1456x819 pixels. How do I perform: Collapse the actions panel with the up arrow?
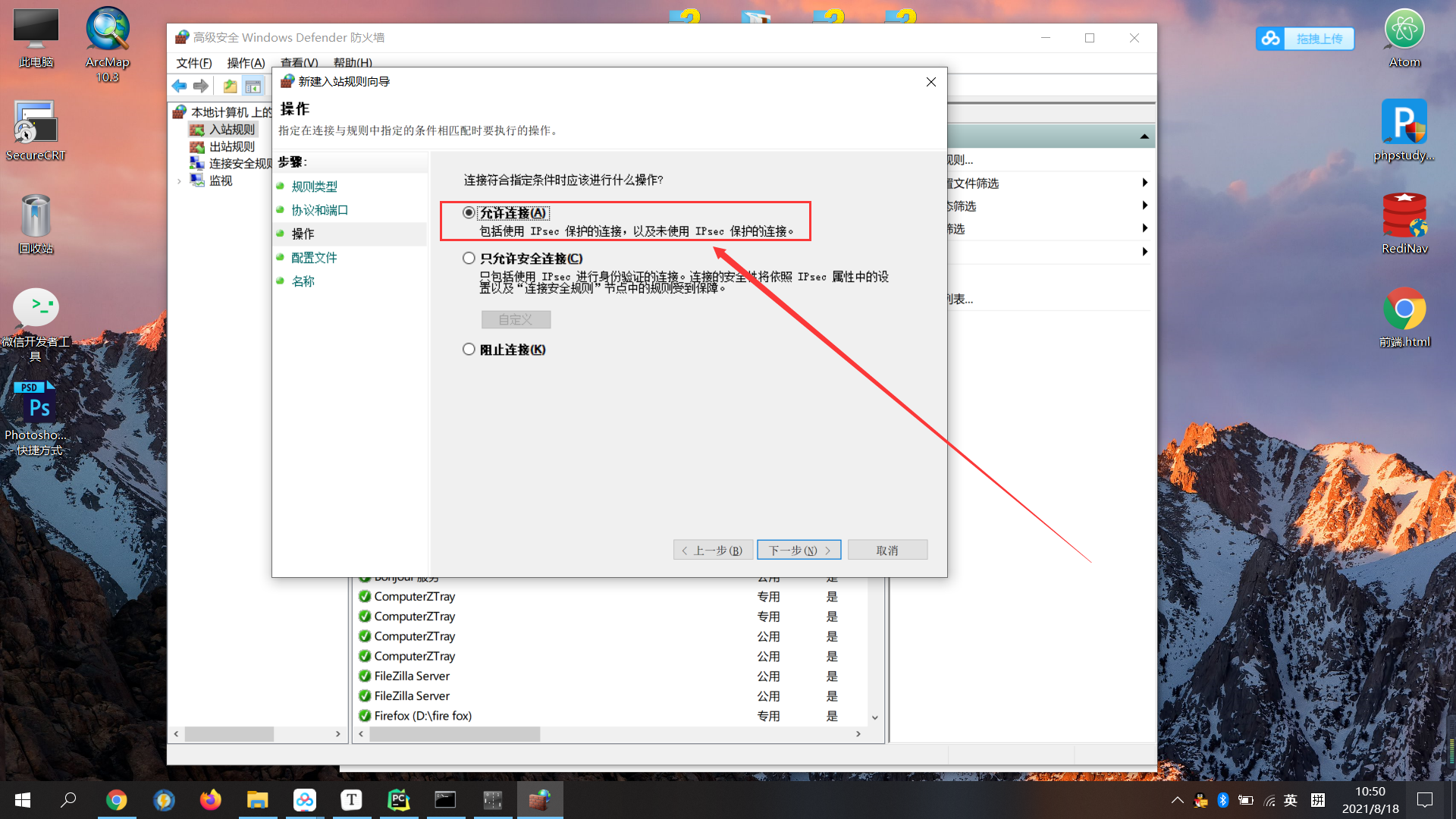pos(1144,136)
